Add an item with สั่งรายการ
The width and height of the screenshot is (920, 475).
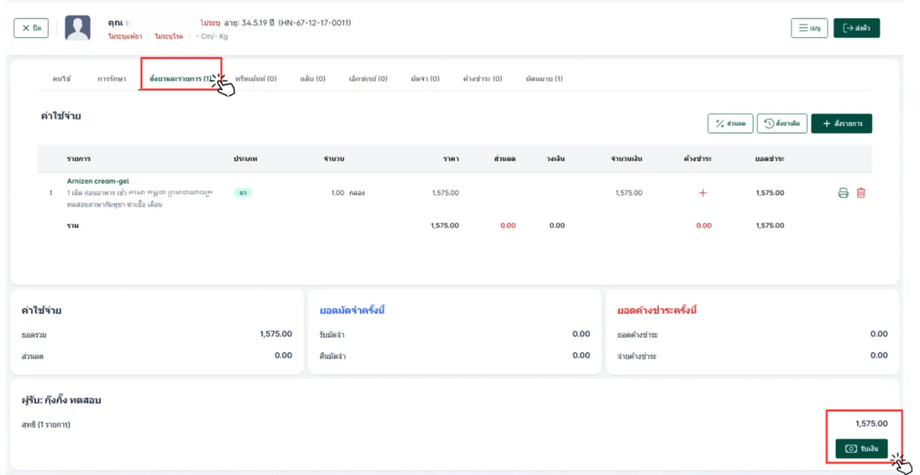841,124
